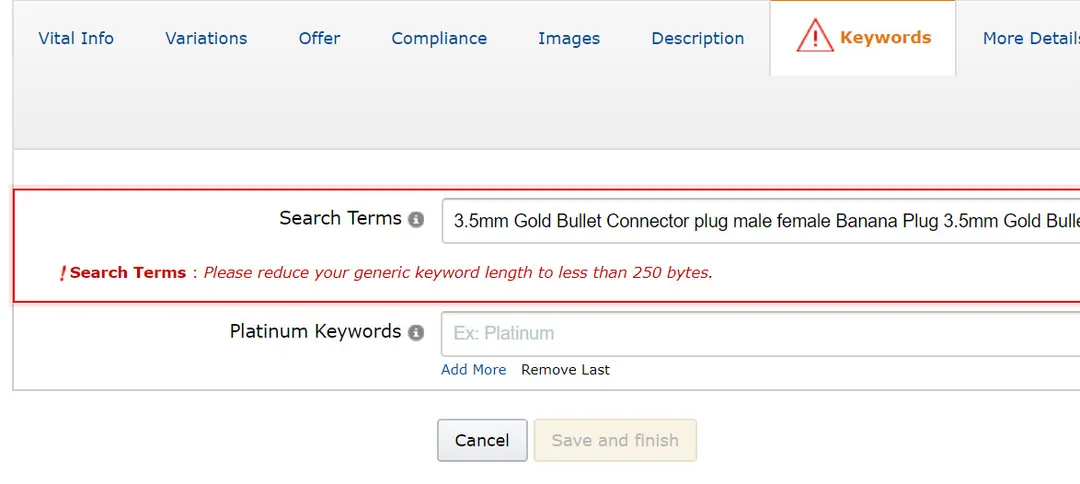
Task: Focus the Search Terms text field
Action: 760,221
